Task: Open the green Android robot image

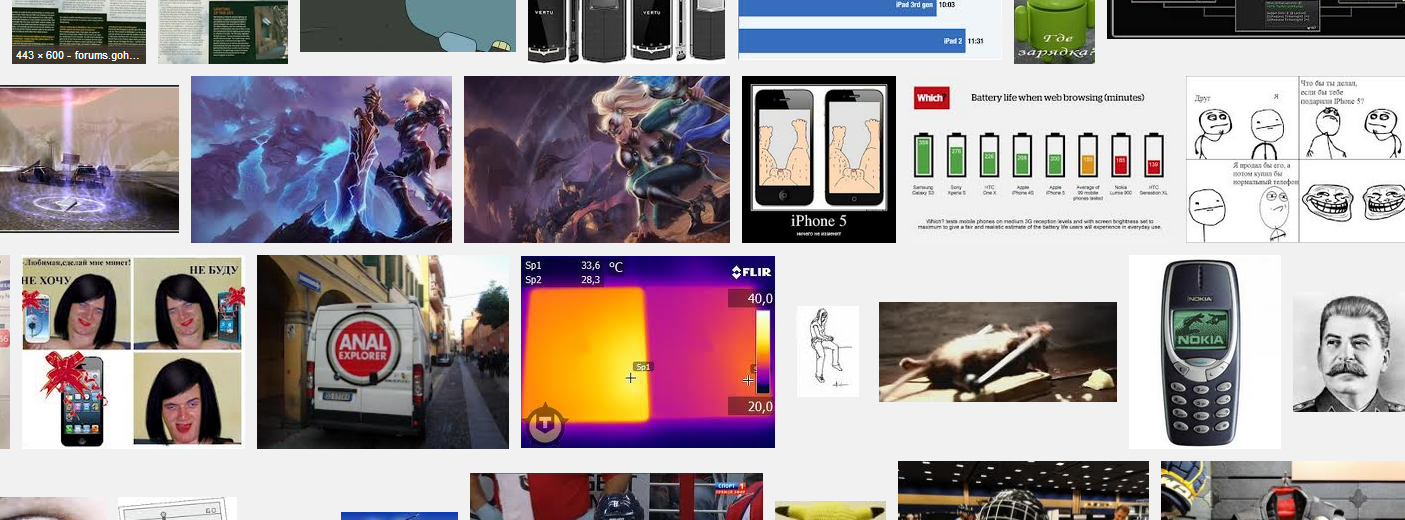Action: 1054,32
